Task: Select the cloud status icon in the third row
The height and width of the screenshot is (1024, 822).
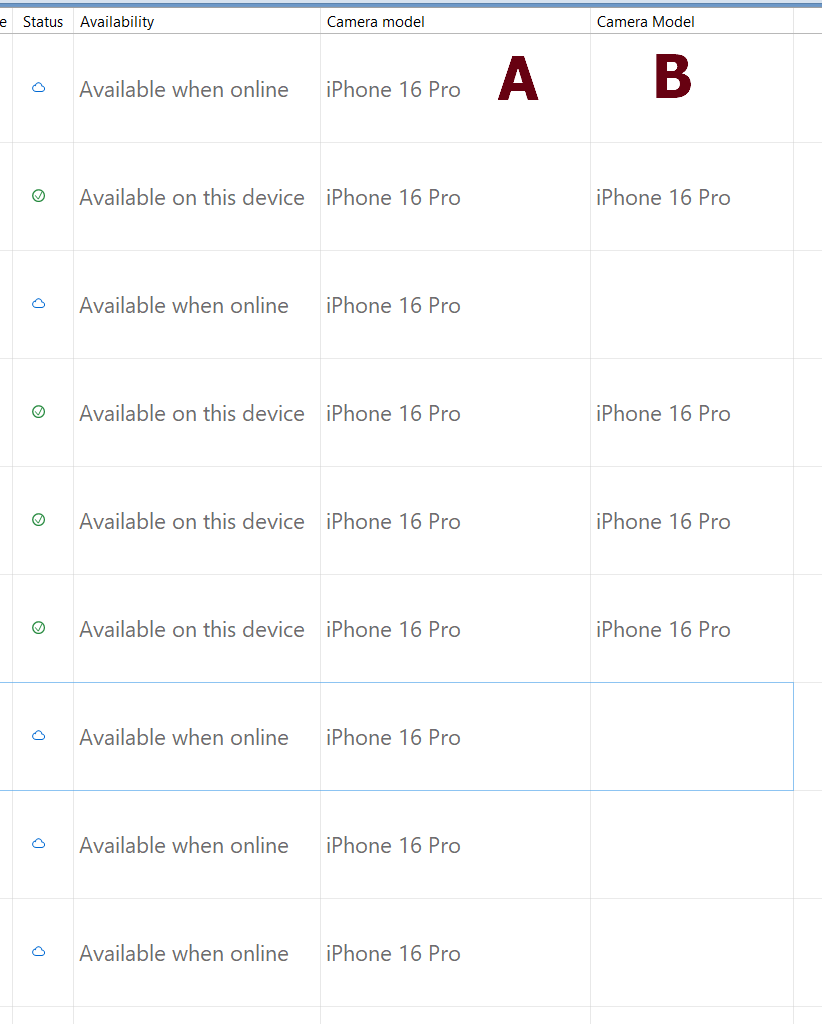Action: click(x=39, y=304)
